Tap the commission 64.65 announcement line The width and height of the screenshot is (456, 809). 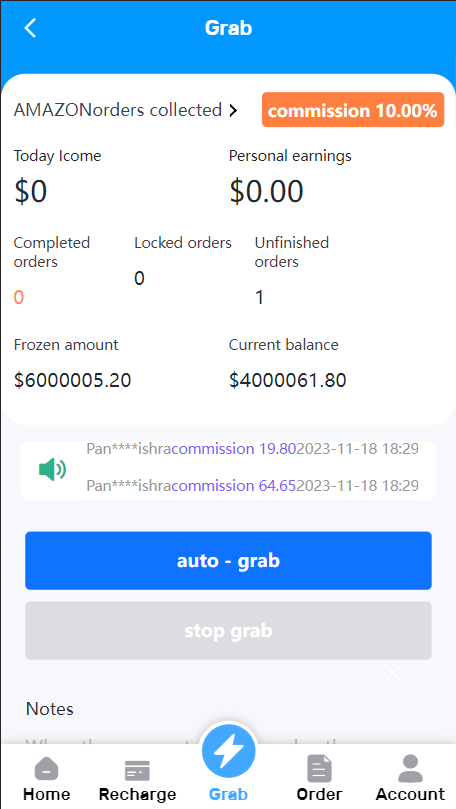pyautogui.click(x=252, y=486)
